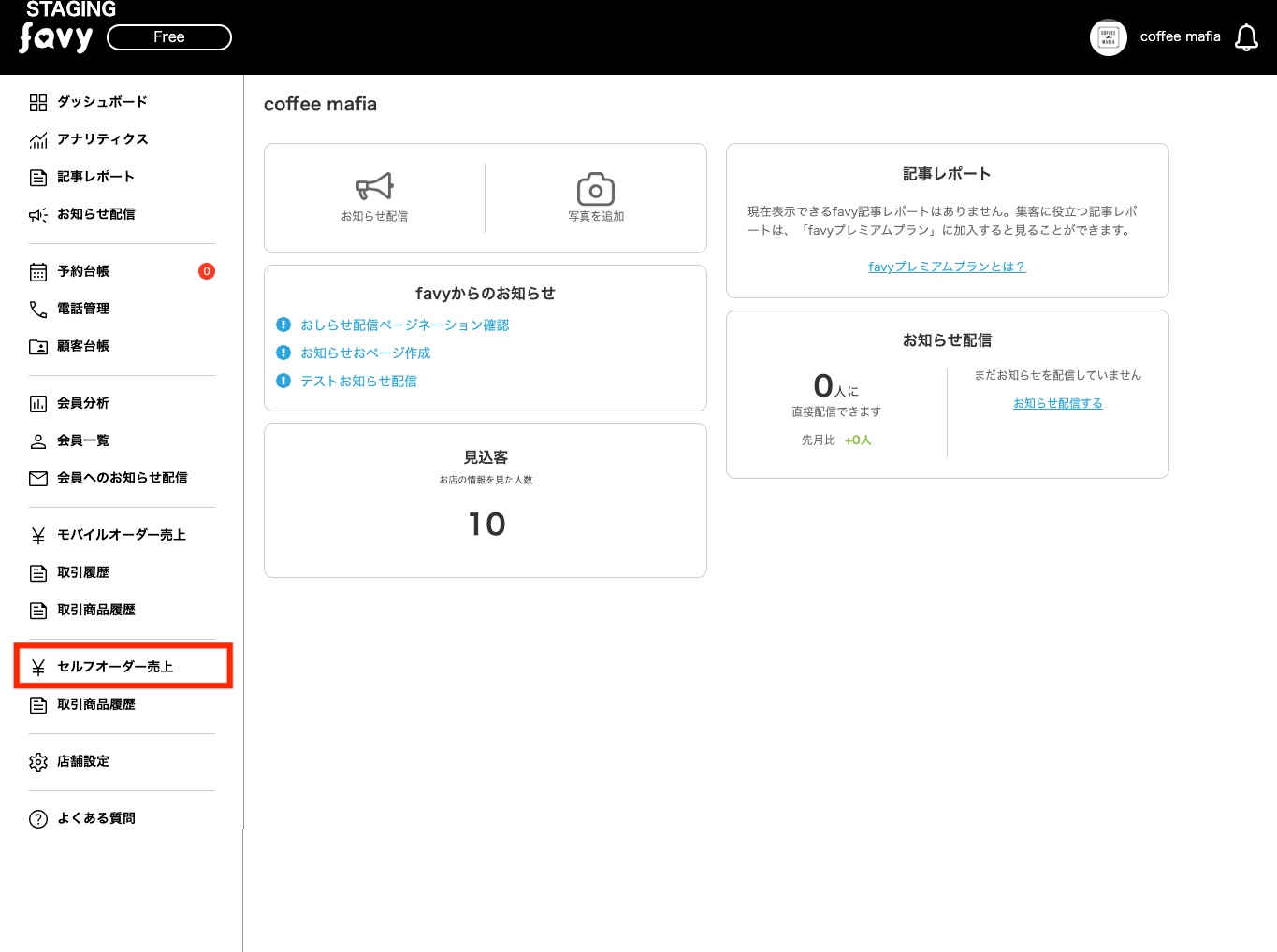Click the notification bell icon

[1247, 37]
